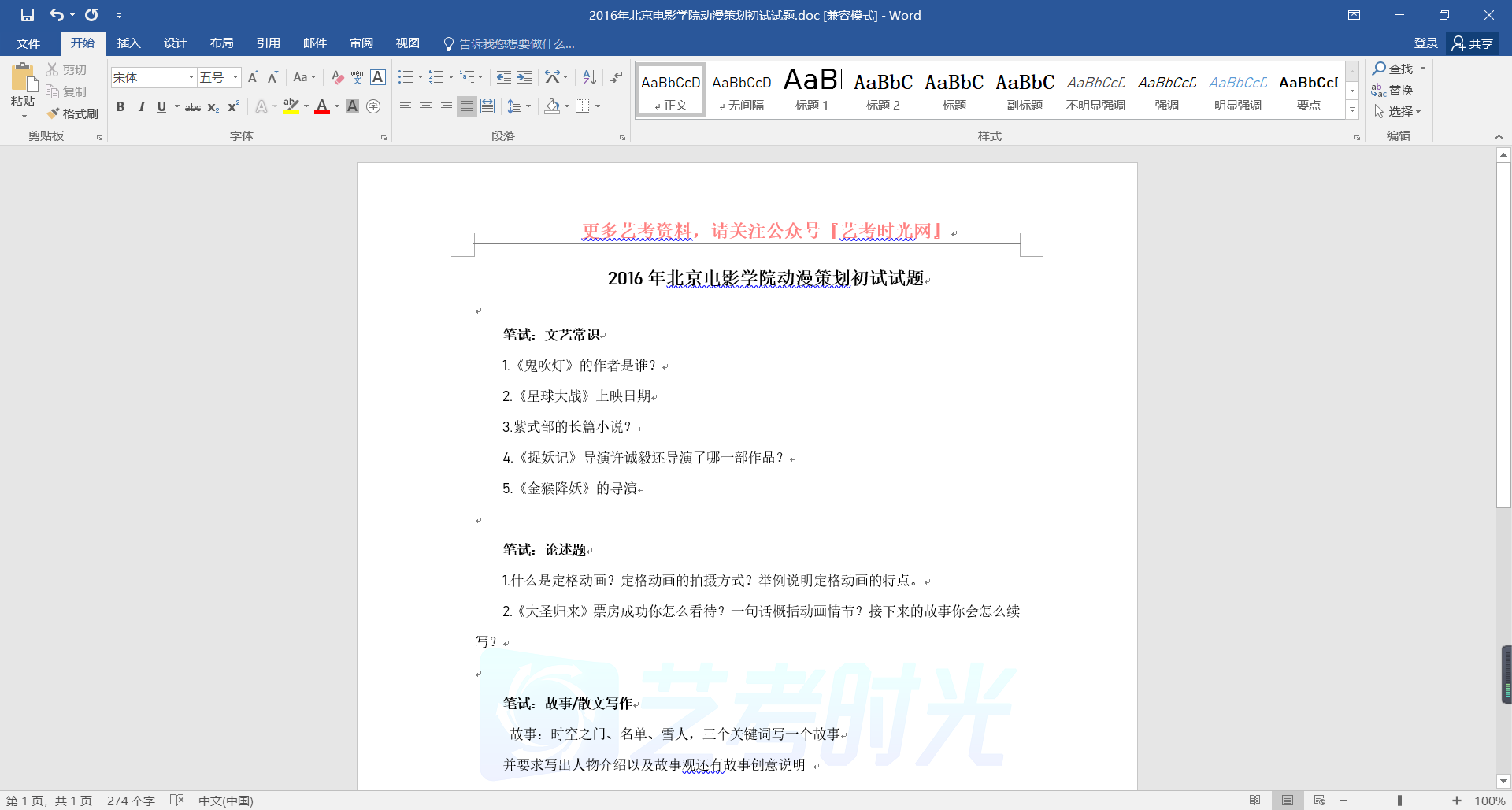Screen dimensions: 1512x810
Task: Click the 共享 (Share) button
Action: (1473, 43)
